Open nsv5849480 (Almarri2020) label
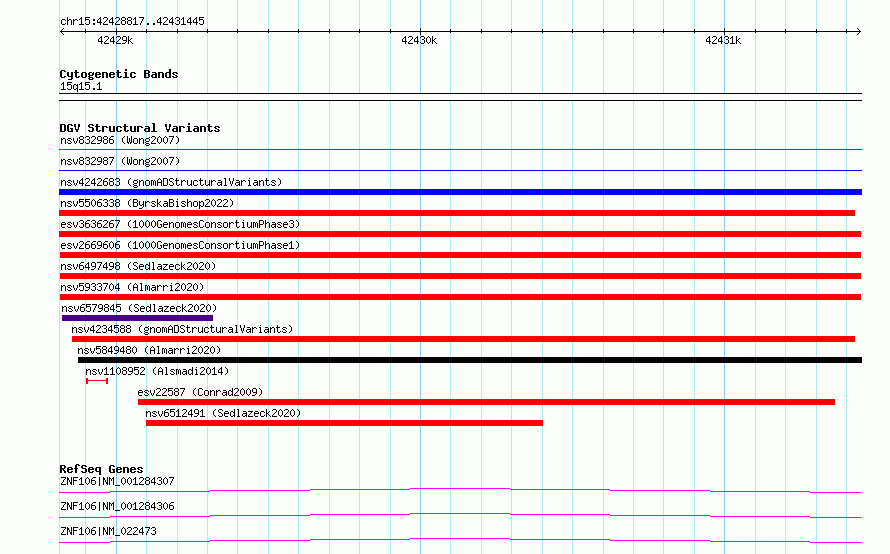The image size is (890, 554). (149, 350)
